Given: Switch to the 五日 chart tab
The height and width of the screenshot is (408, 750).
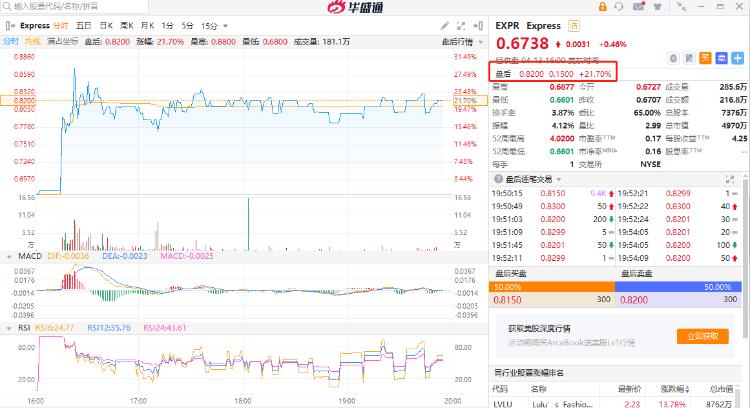Looking at the screenshot, I should coord(84,26).
